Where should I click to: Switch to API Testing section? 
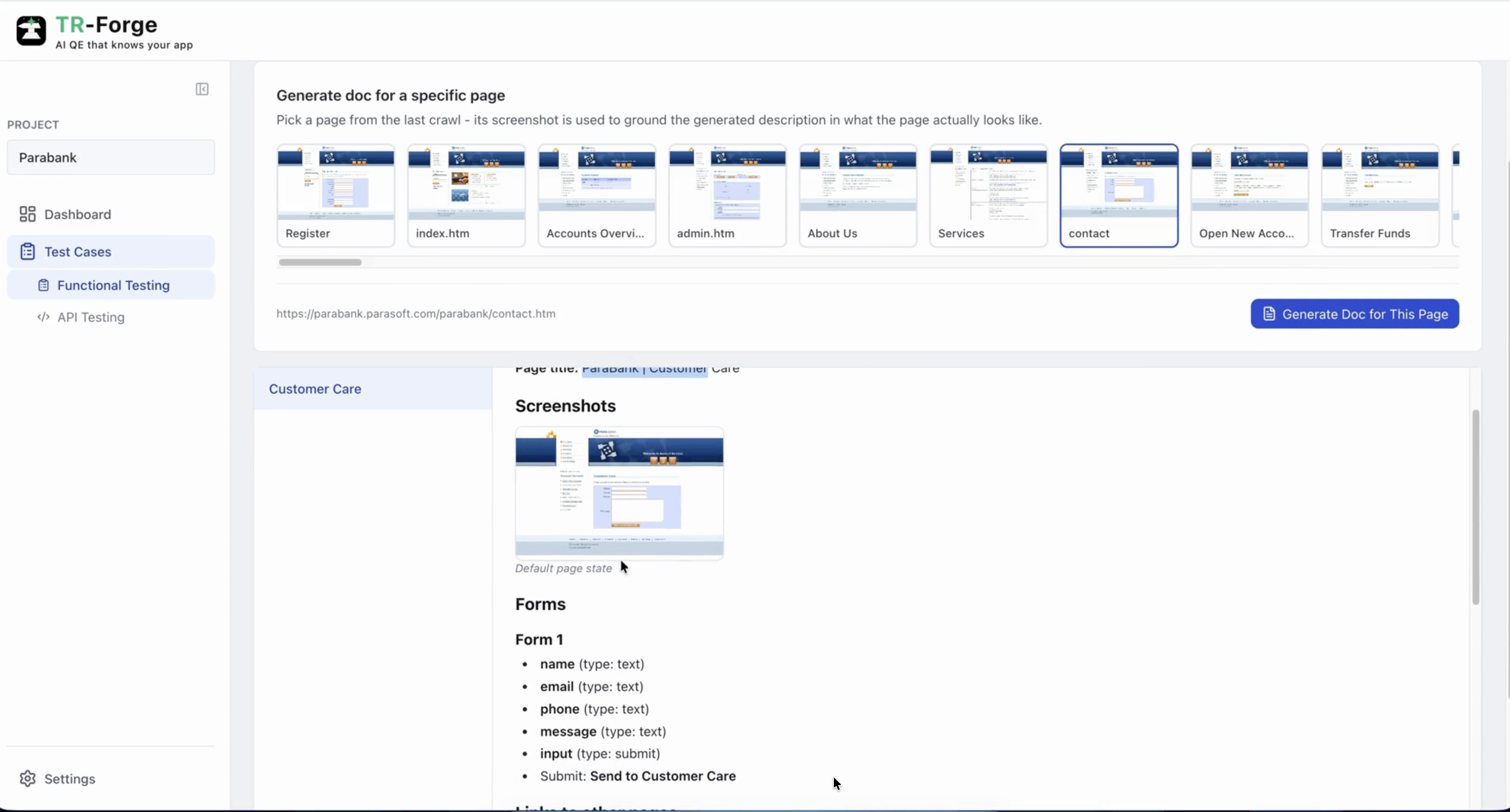pos(111,317)
